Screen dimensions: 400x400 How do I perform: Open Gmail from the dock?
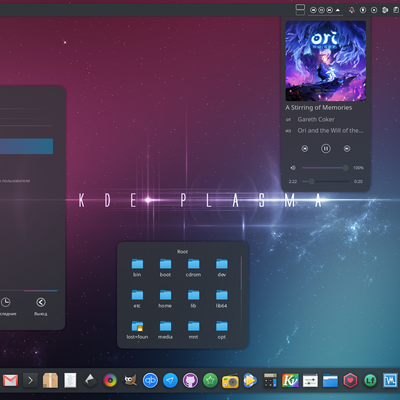[10, 380]
